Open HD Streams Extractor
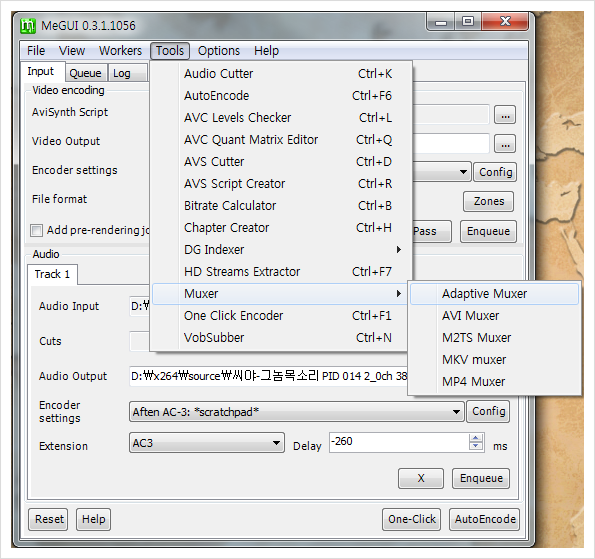Image resolution: width=595 pixels, height=559 pixels. (282, 272)
